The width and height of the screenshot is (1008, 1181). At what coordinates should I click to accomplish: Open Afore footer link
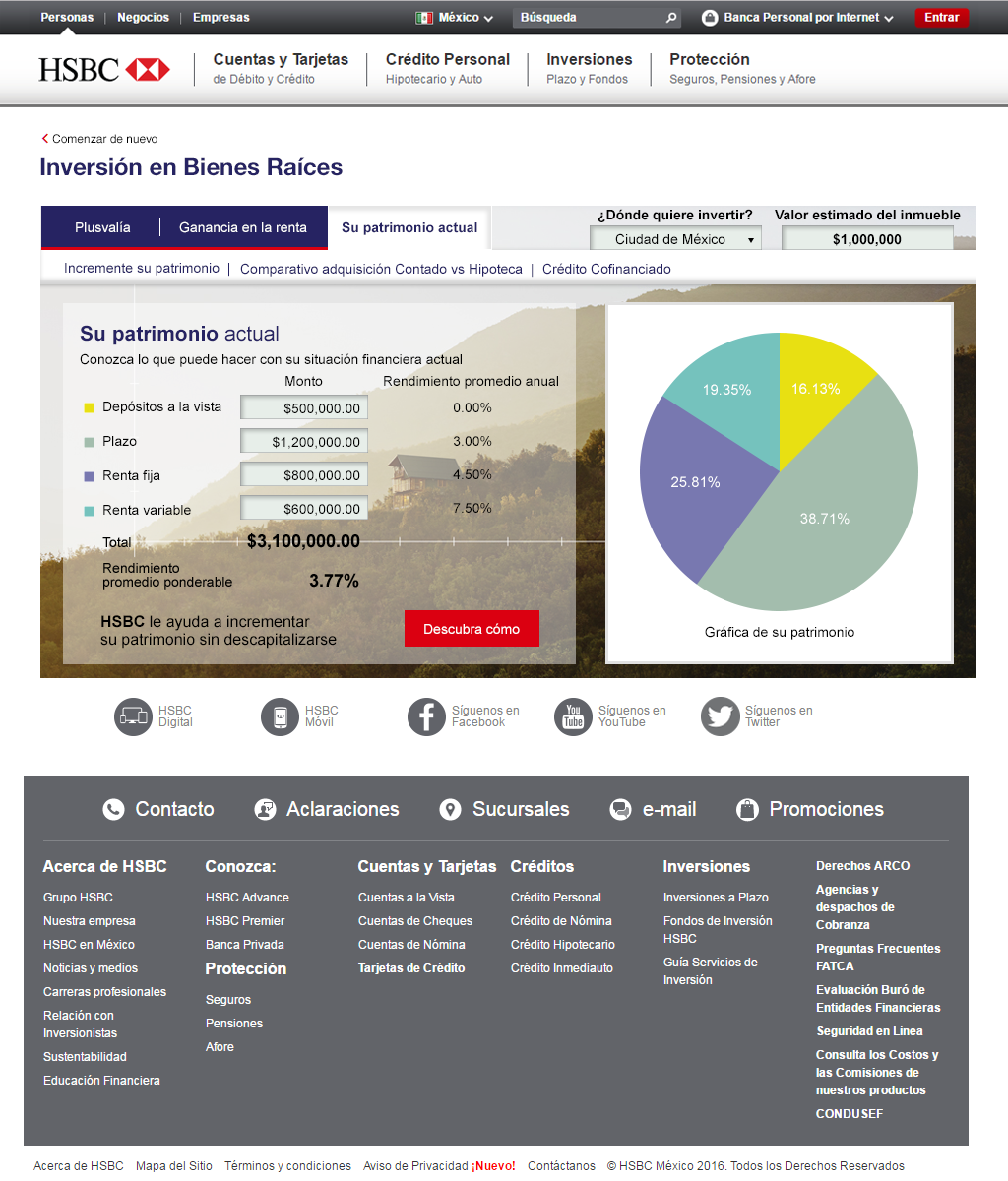[220, 1047]
